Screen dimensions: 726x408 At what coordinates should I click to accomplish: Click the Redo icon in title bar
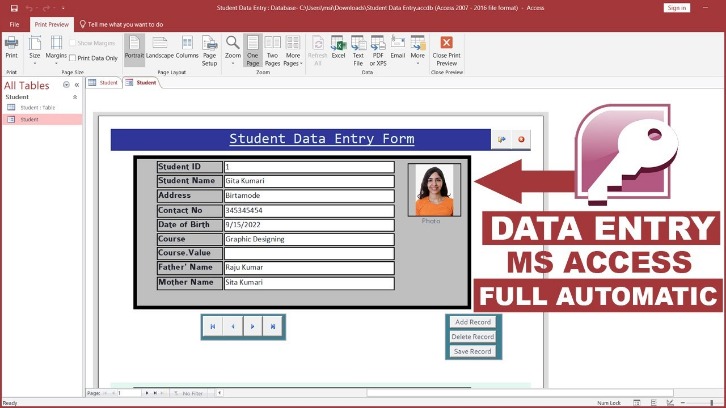coord(46,8)
